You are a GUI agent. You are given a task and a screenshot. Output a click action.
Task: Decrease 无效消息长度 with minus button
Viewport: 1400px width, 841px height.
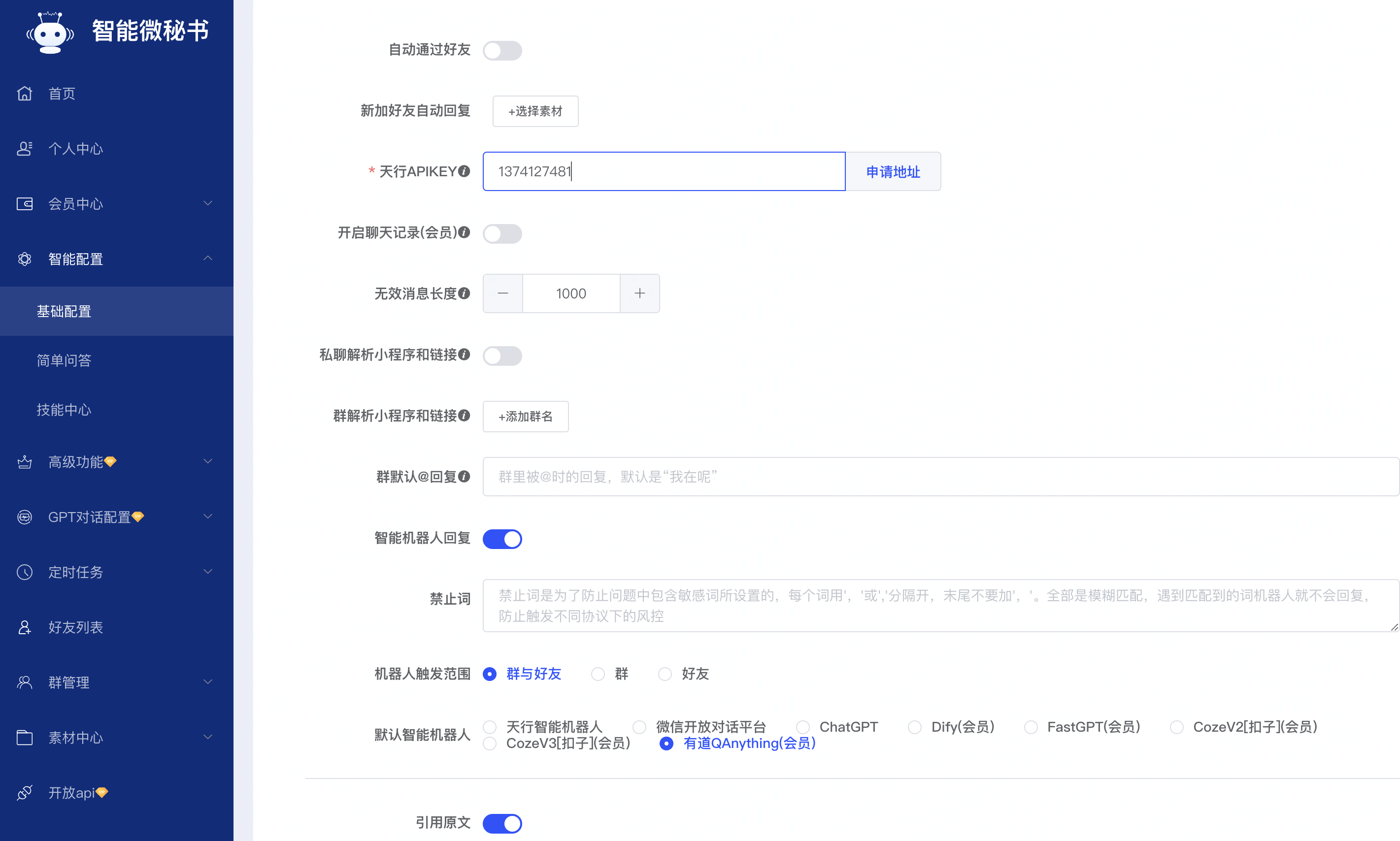[503, 293]
